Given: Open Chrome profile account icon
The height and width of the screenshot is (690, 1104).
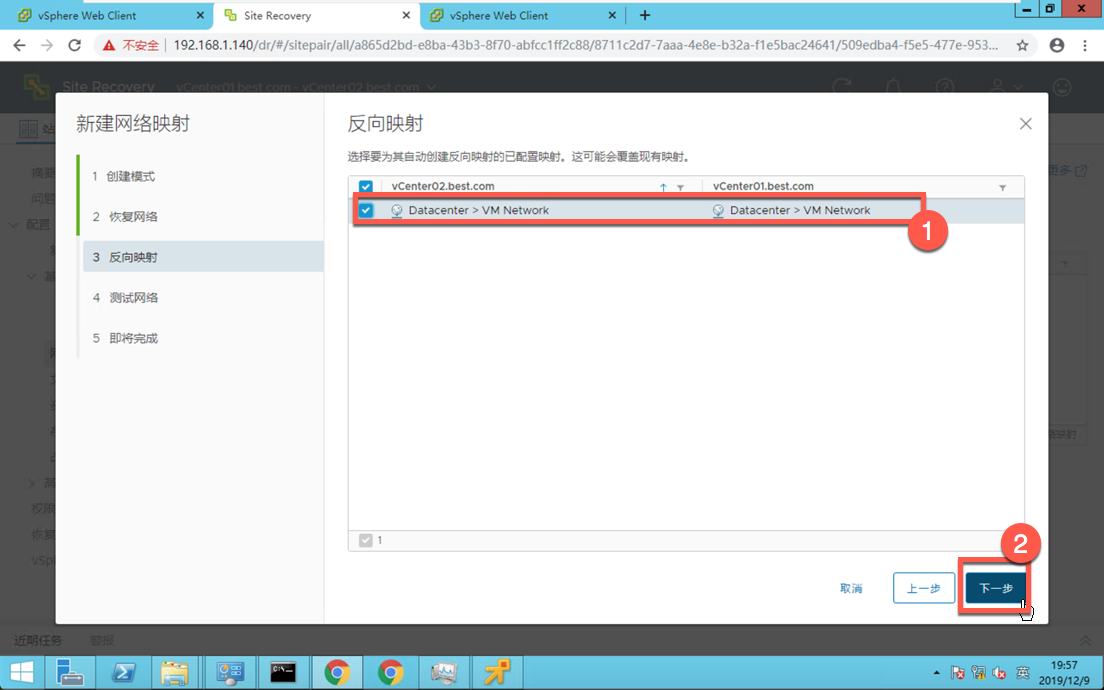Looking at the screenshot, I should pyautogui.click(x=1057, y=45).
